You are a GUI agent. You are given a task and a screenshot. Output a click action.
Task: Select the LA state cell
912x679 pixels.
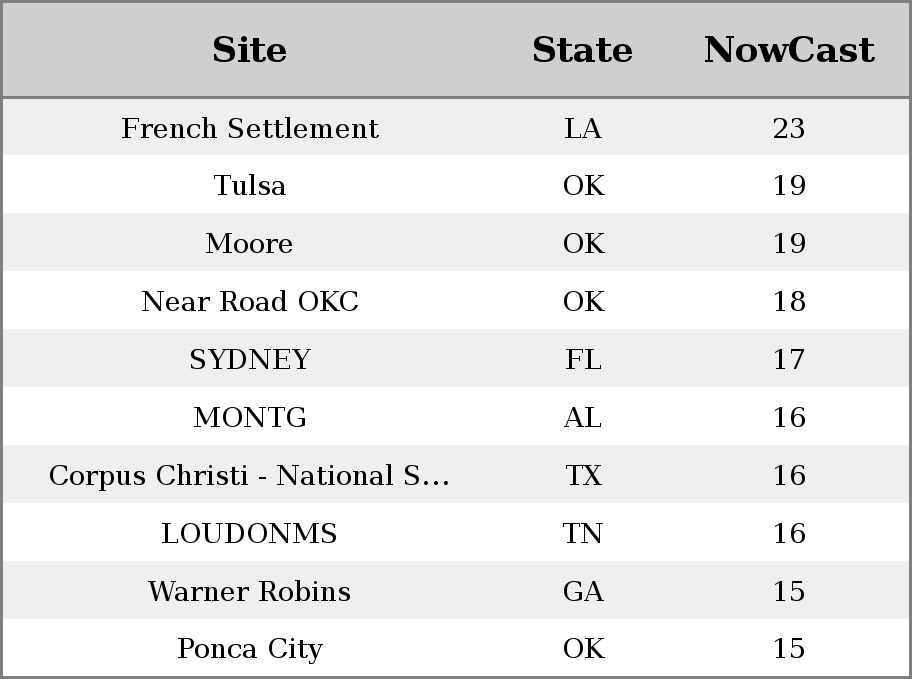[583, 128]
